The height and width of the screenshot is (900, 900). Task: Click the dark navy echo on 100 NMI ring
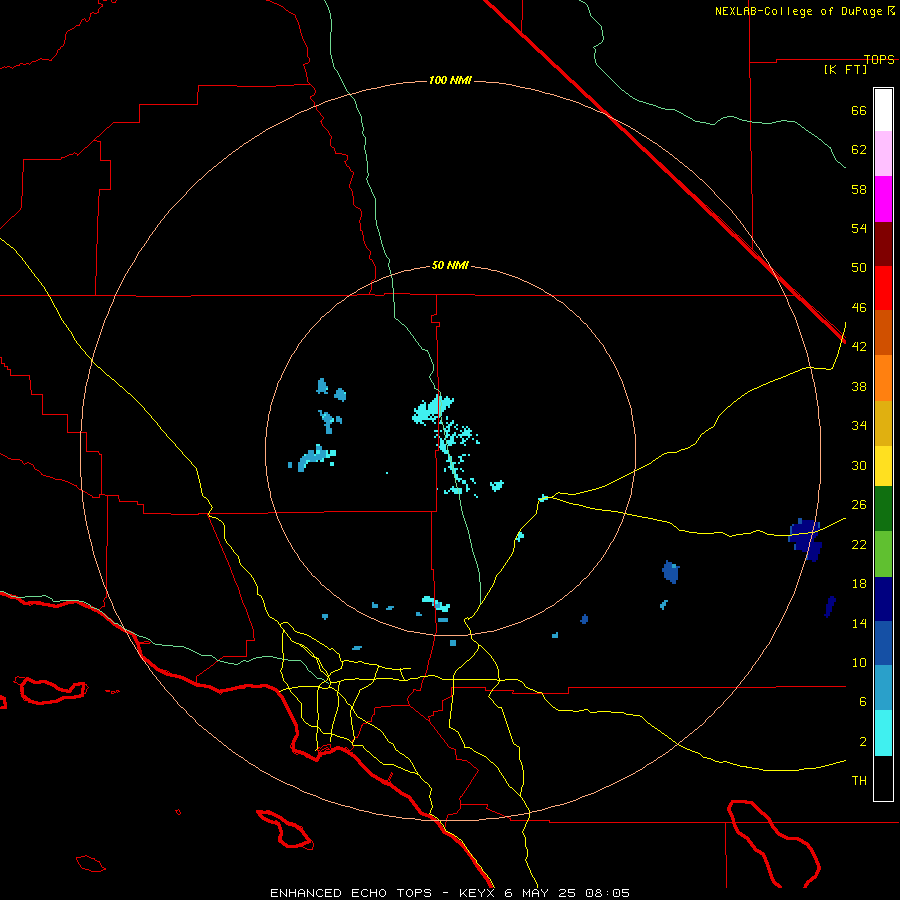pyautogui.click(x=805, y=539)
